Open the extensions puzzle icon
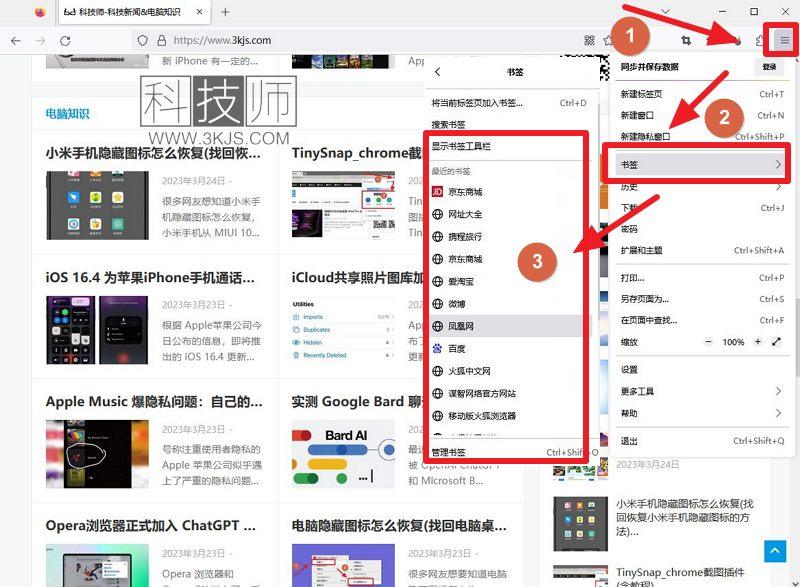The width and height of the screenshot is (800, 587). (x=760, y=40)
